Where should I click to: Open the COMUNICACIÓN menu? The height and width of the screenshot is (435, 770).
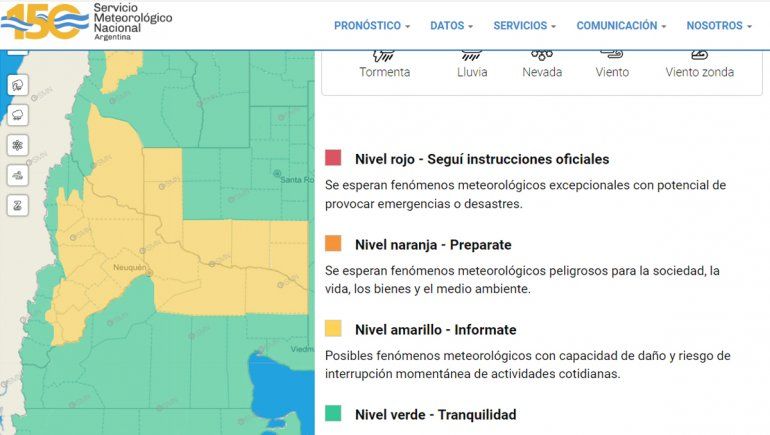click(x=621, y=26)
